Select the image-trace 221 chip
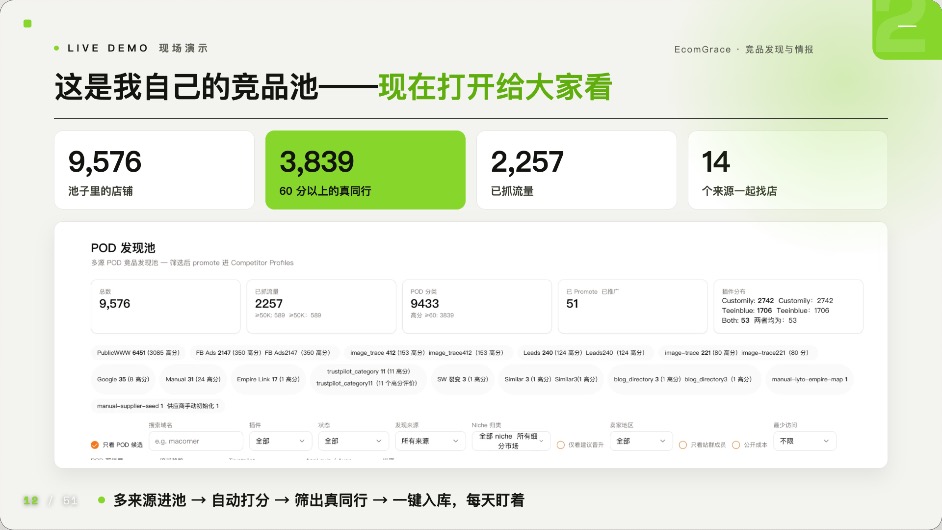The width and height of the screenshot is (942, 530). coord(736,353)
